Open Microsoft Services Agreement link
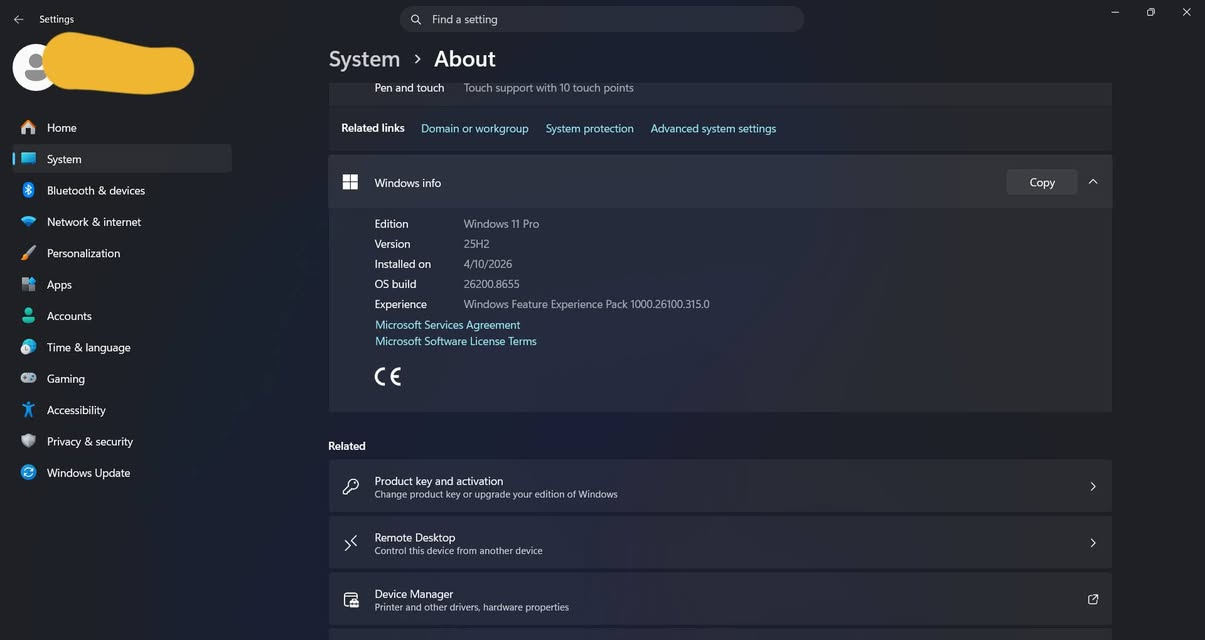The height and width of the screenshot is (640, 1205). pyautogui.click(x=448, y=325)
